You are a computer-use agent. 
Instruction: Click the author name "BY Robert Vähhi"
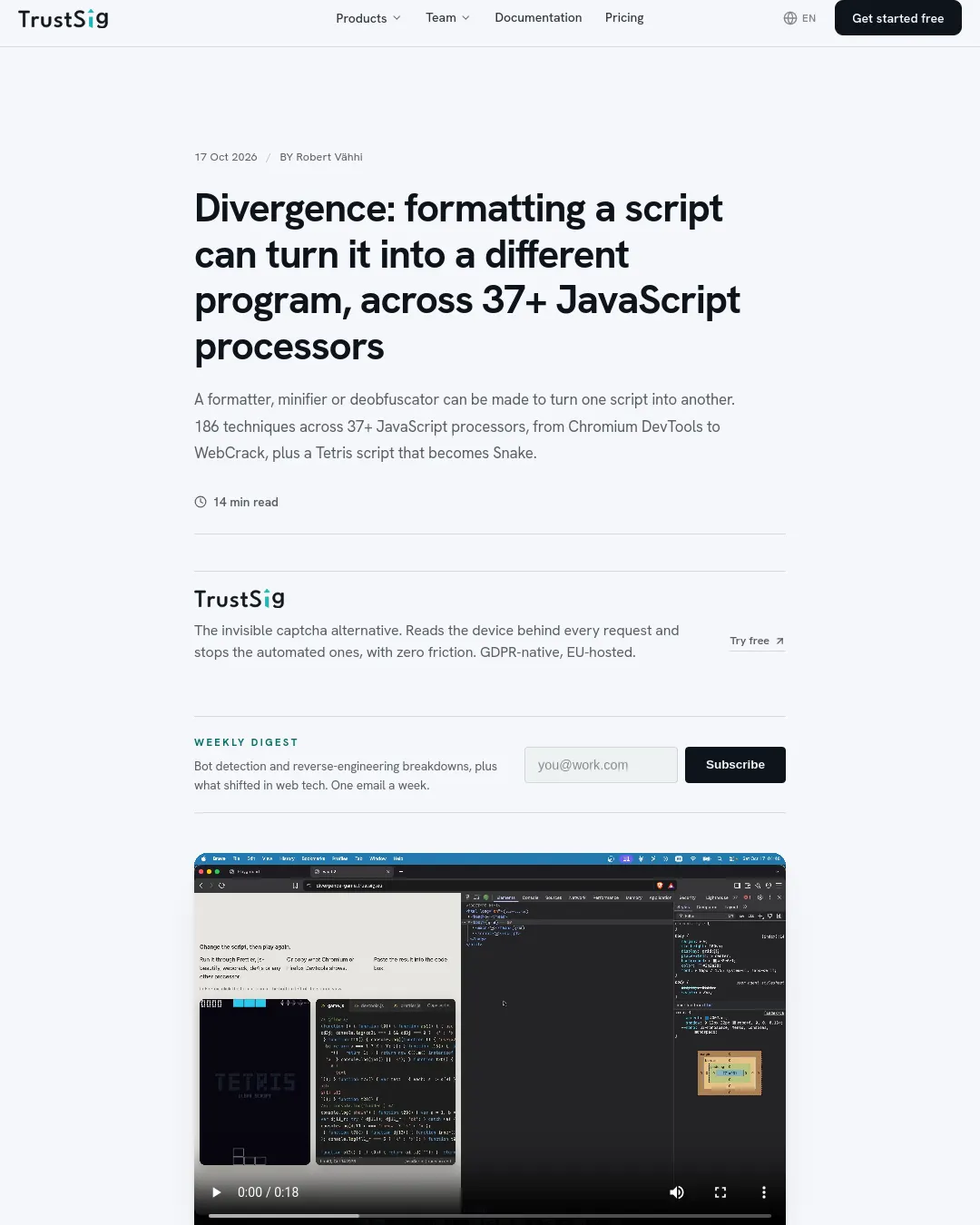click(321, 157)
